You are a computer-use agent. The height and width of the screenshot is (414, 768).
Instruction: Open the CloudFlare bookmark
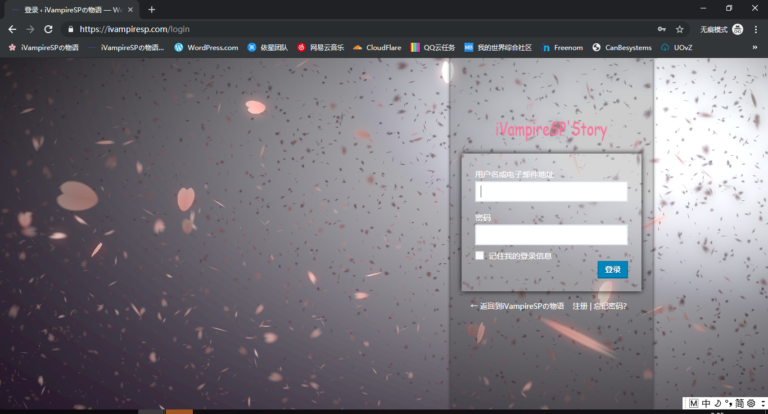click(376, 47)
